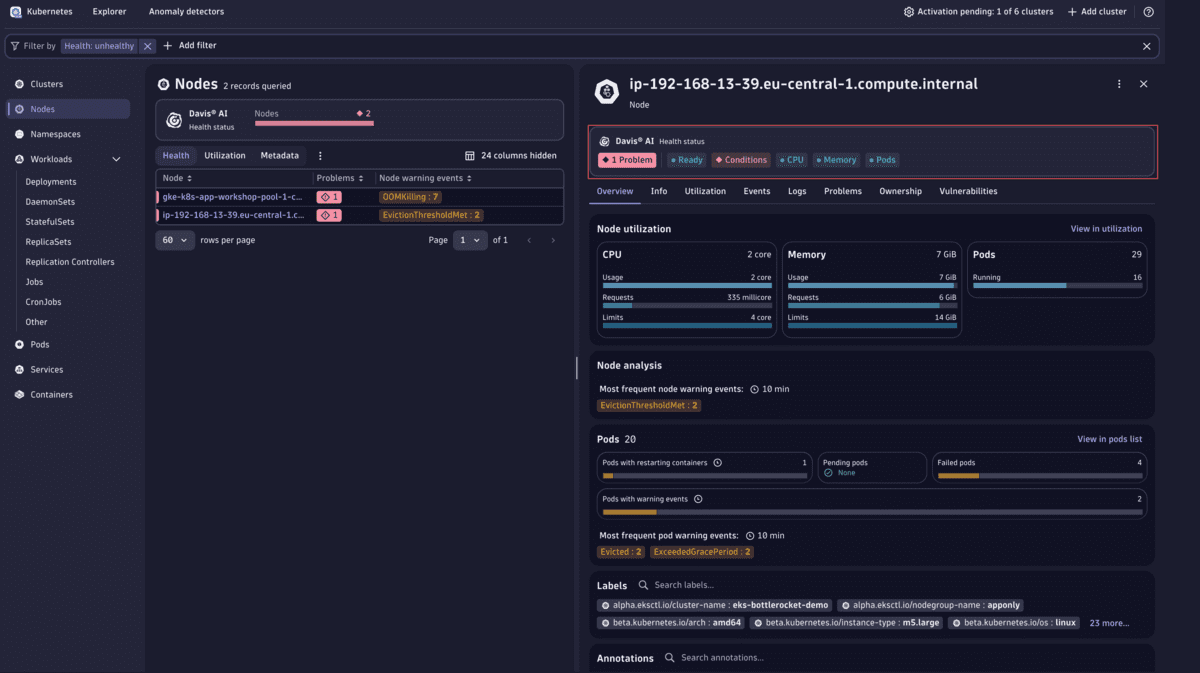The width and height of the screenshot is (1200, 673).
Task: Select DaemonSets in the sidebar
Action: point(50,202)
